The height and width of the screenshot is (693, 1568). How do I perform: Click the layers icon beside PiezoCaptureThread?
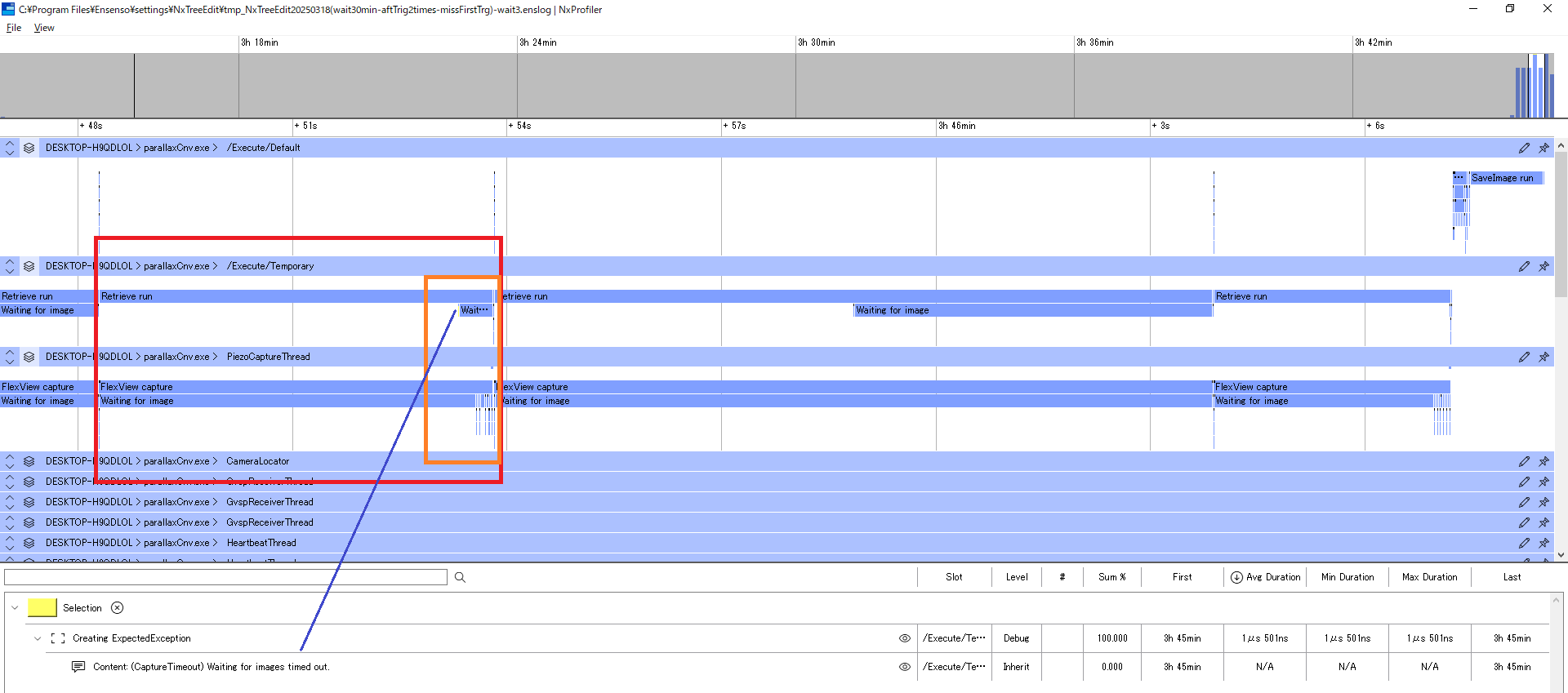[29, 357]
